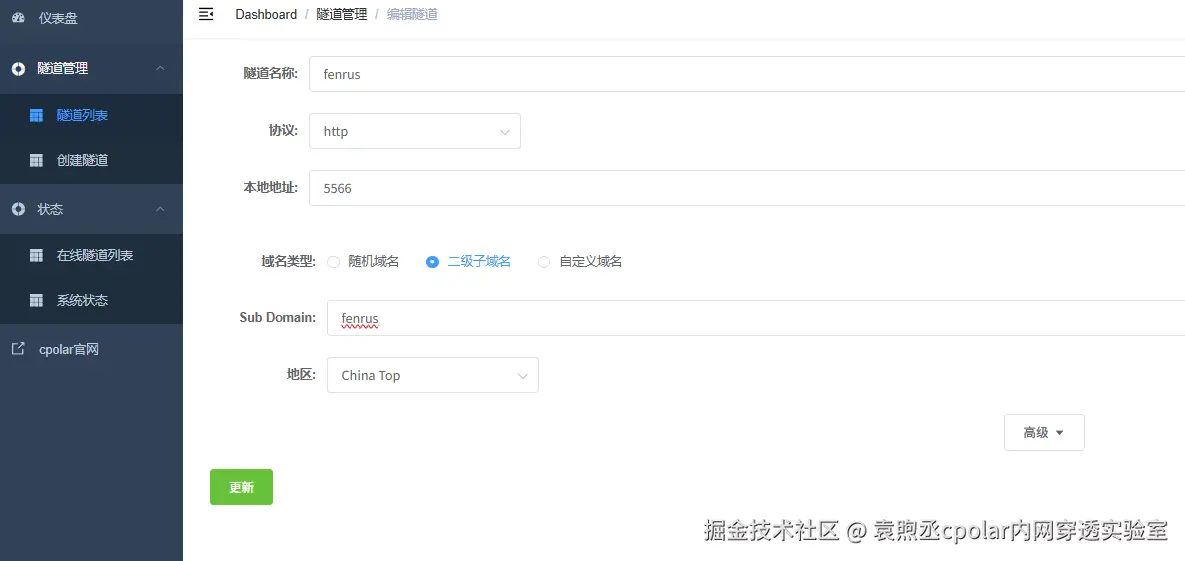Go to Dashboard breadcrumb link
Image resolution: width=1185 pixels, height=561 pixels.
pos(266,14)
